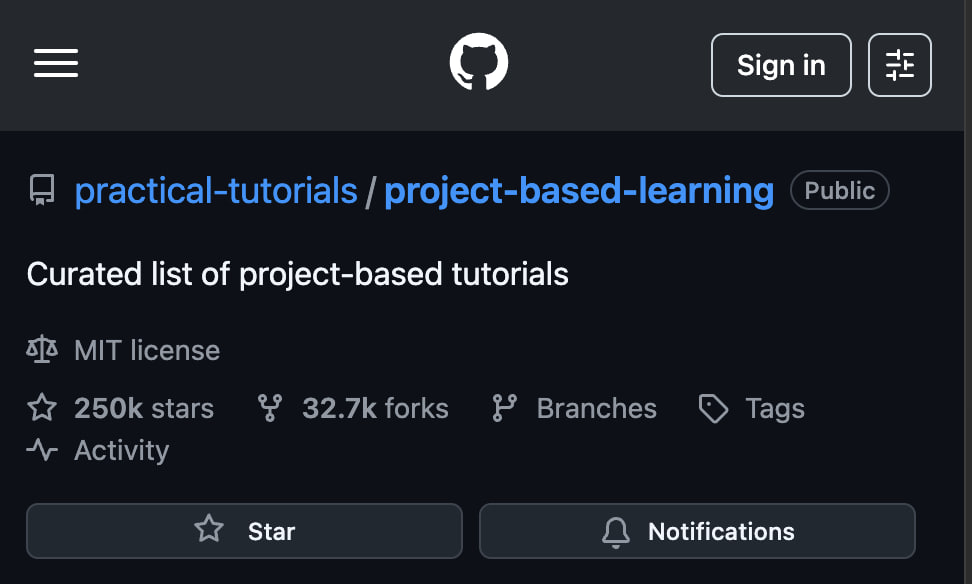
Task: Open the appearance settings sliders icon
Action: 899,65
